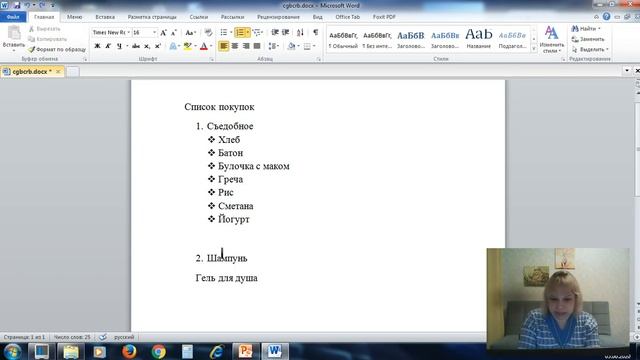Close the cgbcrb.docx document tab

(58, 71)
